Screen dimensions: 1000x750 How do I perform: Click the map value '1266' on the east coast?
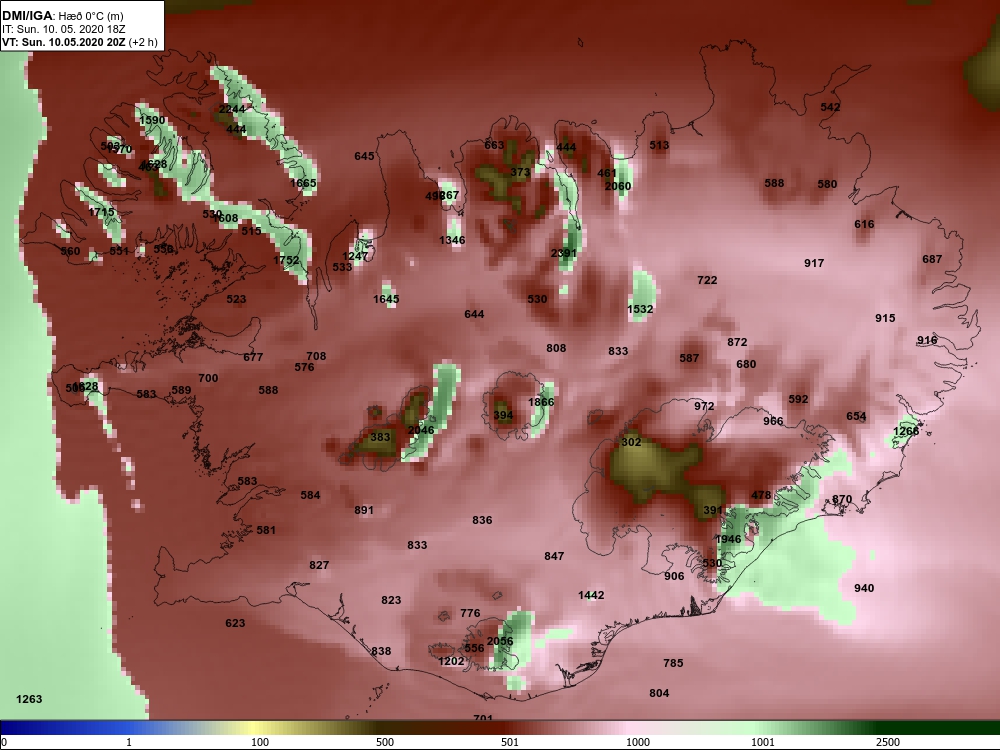point(906,432)
